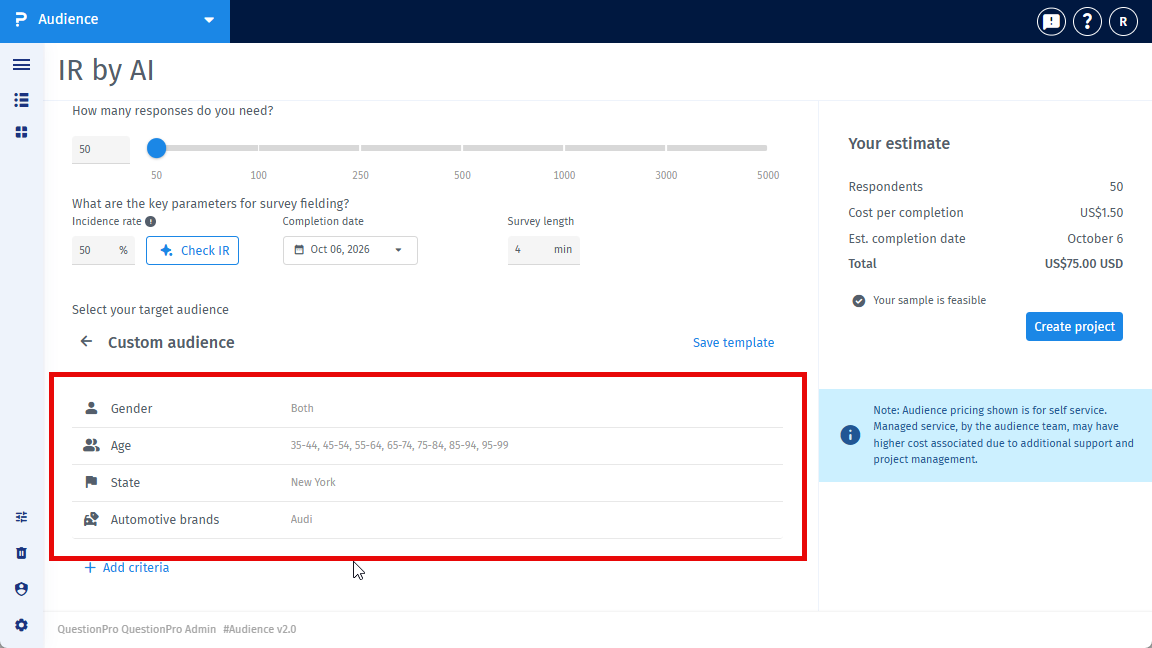Open the R user profile menu
The image size is (1152, 648).
pyautogui.click(x=1123, y=21)
